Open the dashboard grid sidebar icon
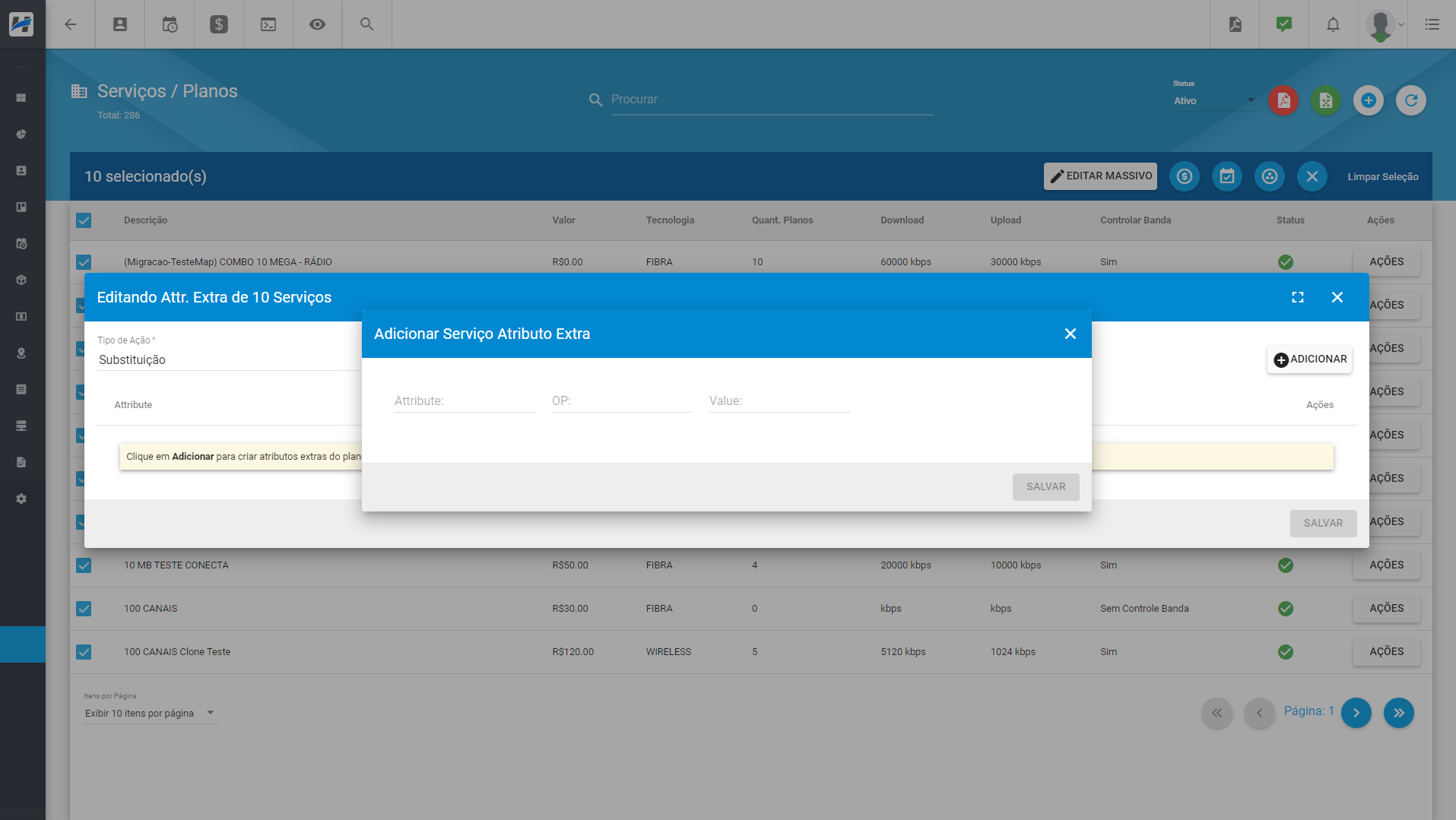 [21, 98]
